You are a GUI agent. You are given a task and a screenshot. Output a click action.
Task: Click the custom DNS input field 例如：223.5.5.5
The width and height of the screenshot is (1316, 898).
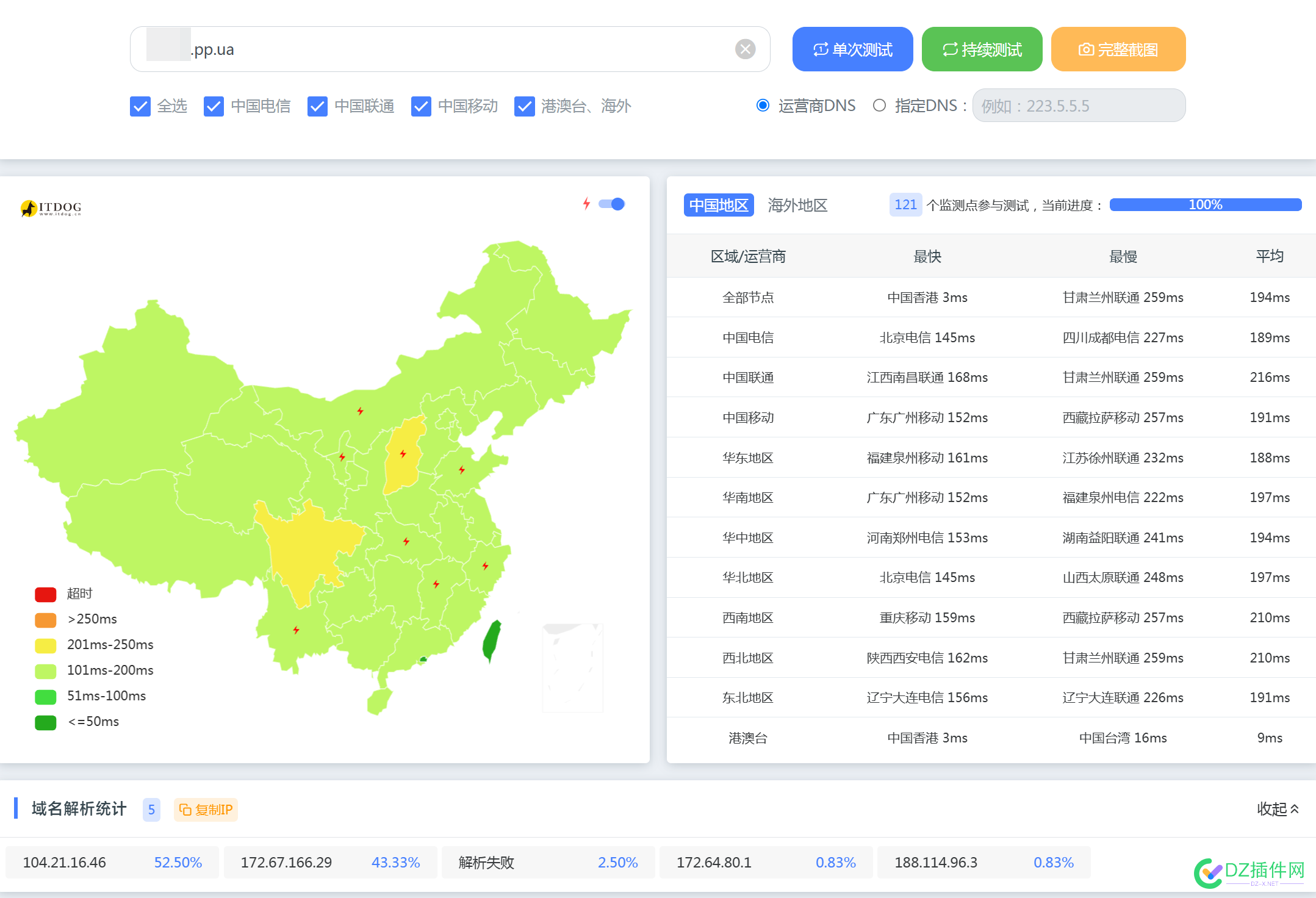(1079, 106)
